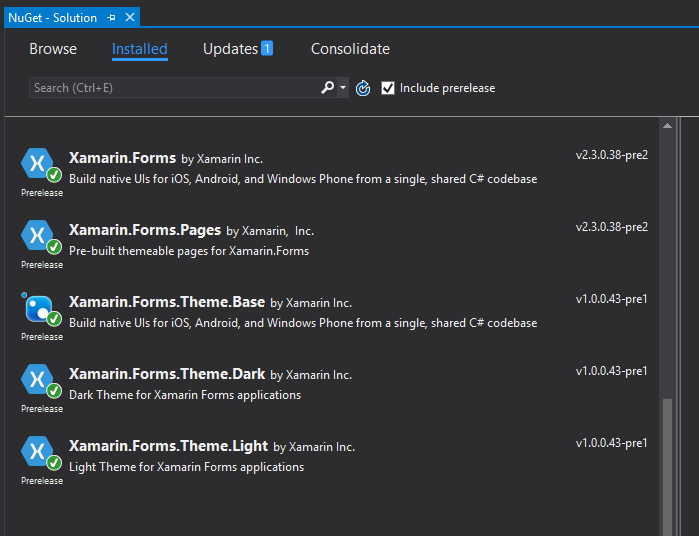
Task: Click the Prerelease label under Theme.Dark icon
Action: (42, 409)
